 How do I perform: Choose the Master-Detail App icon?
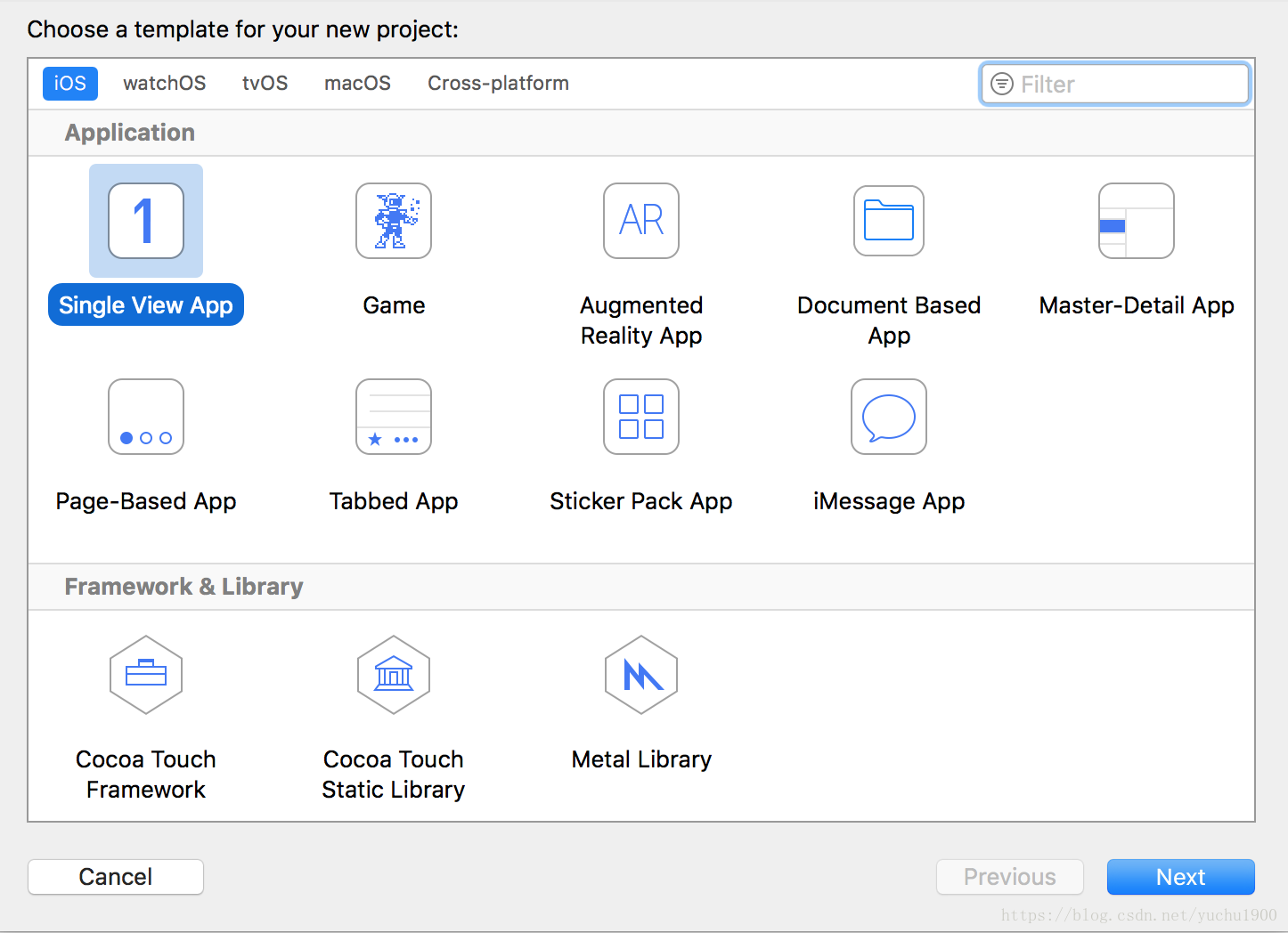coord(1137,221)
